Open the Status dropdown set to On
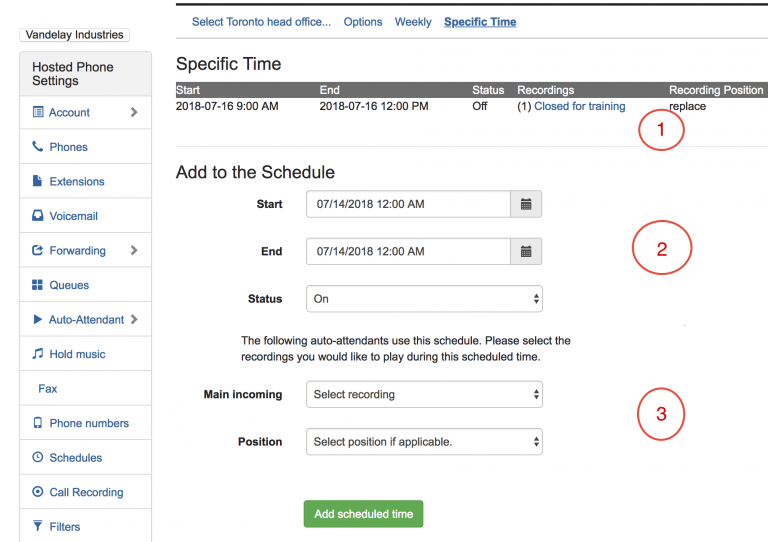The image size is (768, 542). click(x=424, y=299)
